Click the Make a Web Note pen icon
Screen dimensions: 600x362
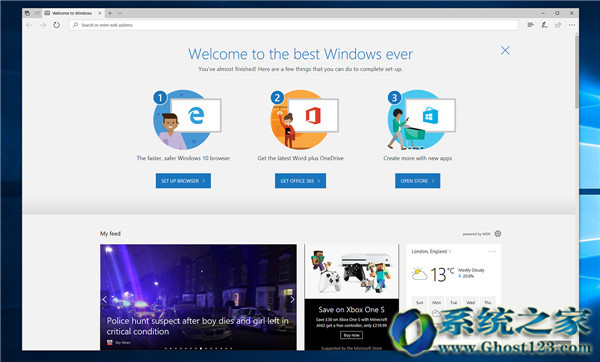click(544, 25)
